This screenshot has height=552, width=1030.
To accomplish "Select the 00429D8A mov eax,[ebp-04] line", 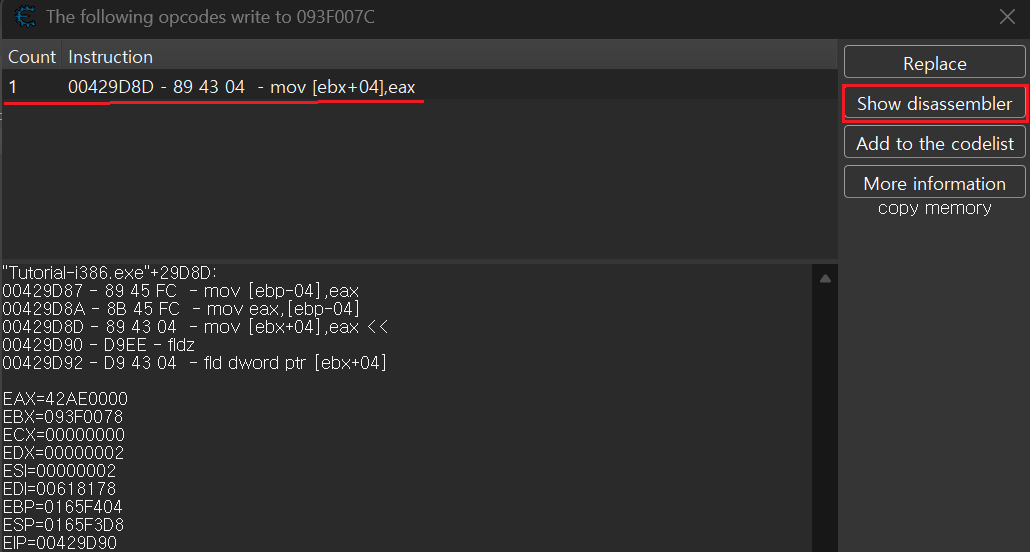I will pos(180,309).
